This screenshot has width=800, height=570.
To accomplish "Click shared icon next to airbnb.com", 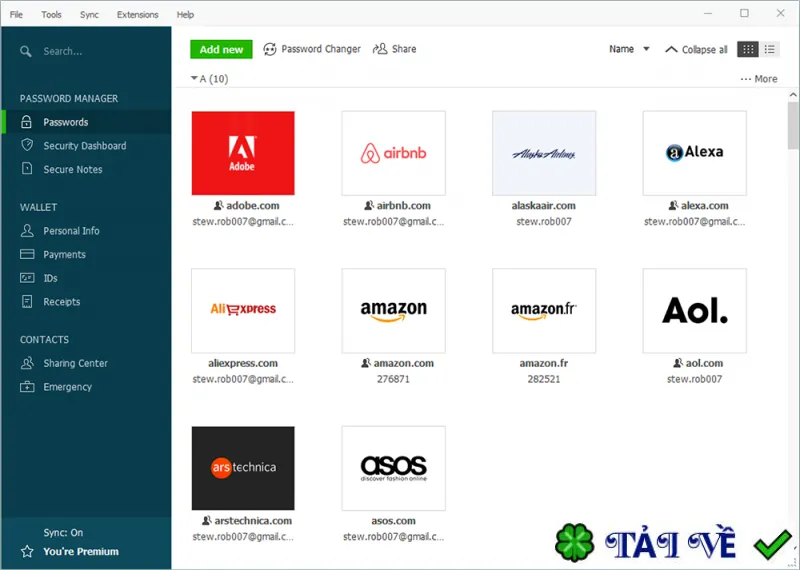I will pyautogui.click(x=369, y=205).
